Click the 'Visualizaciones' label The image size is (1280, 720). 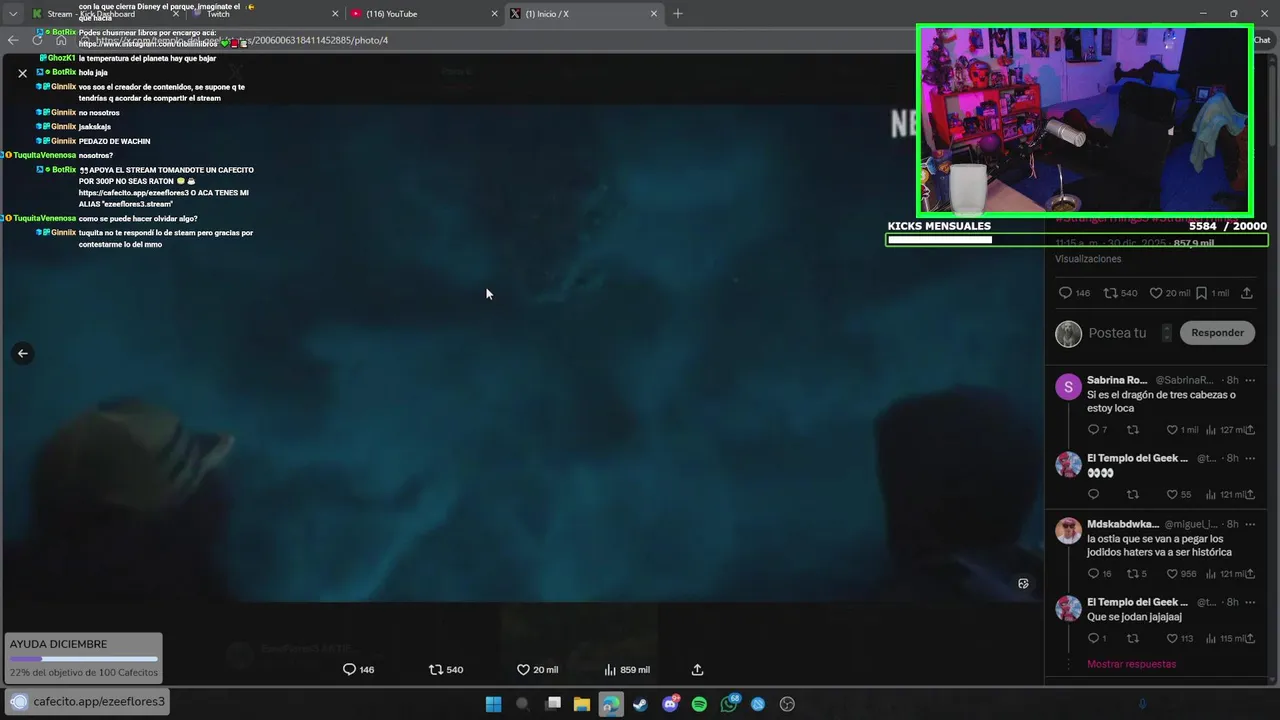(1088, 259)
